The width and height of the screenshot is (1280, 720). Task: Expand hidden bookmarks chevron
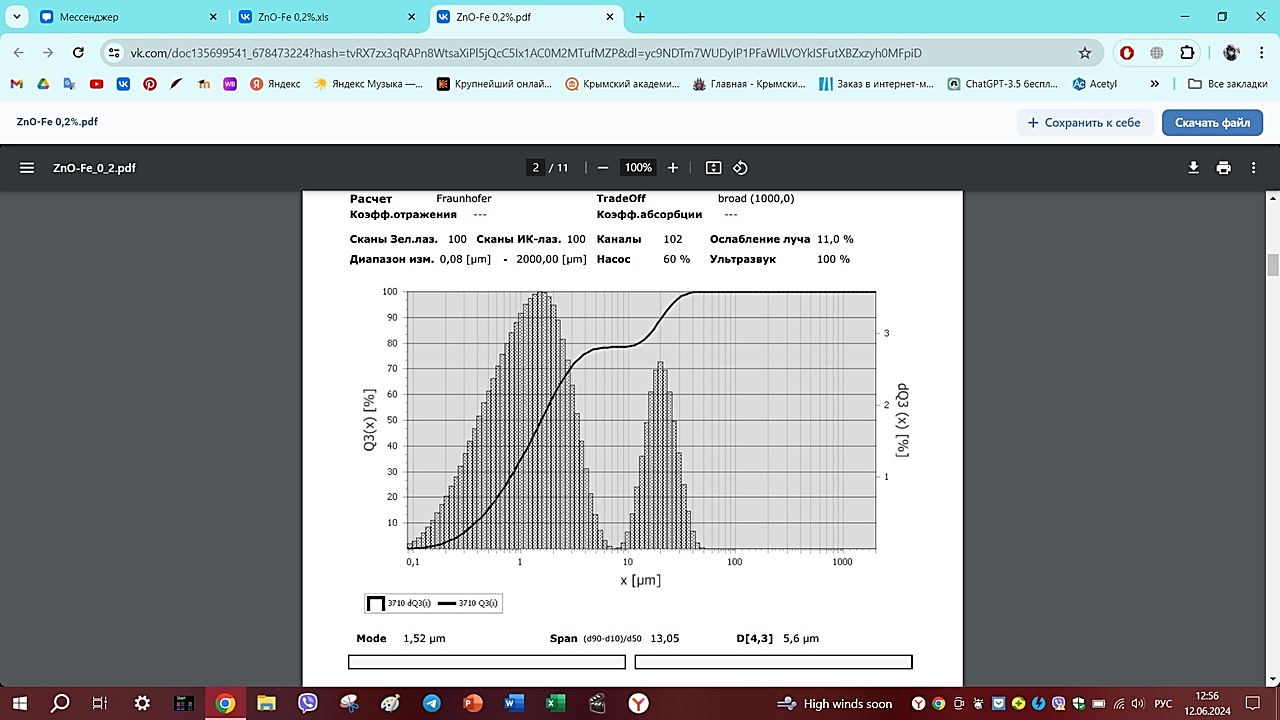coord(1156,84)
